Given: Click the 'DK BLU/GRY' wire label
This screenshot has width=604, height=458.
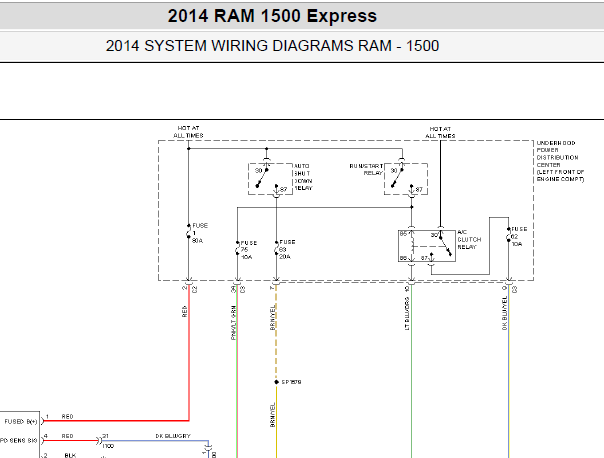Looking at the screenshot, I should [173, 436].
